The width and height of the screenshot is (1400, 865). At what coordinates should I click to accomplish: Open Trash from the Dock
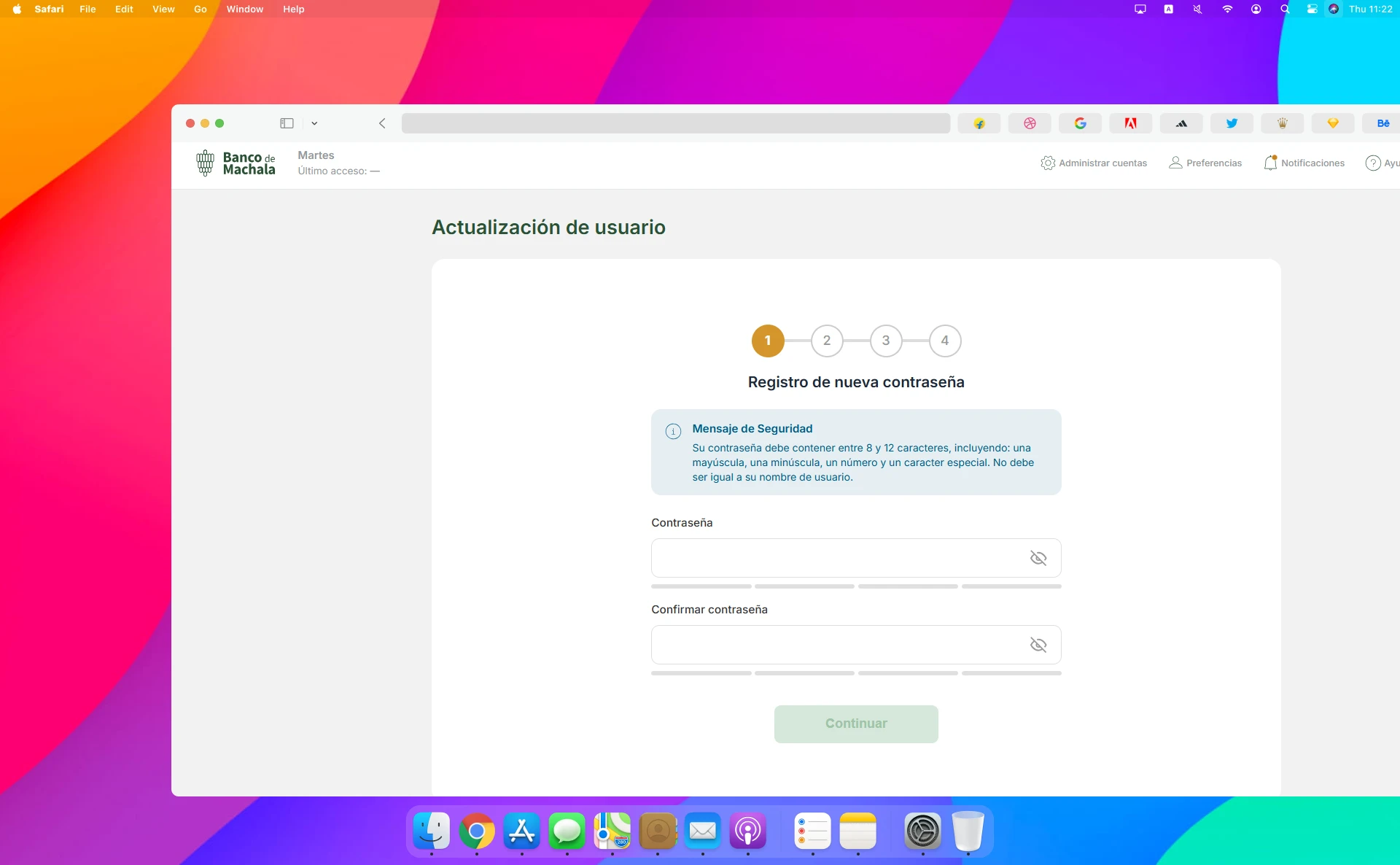point(968,831)
